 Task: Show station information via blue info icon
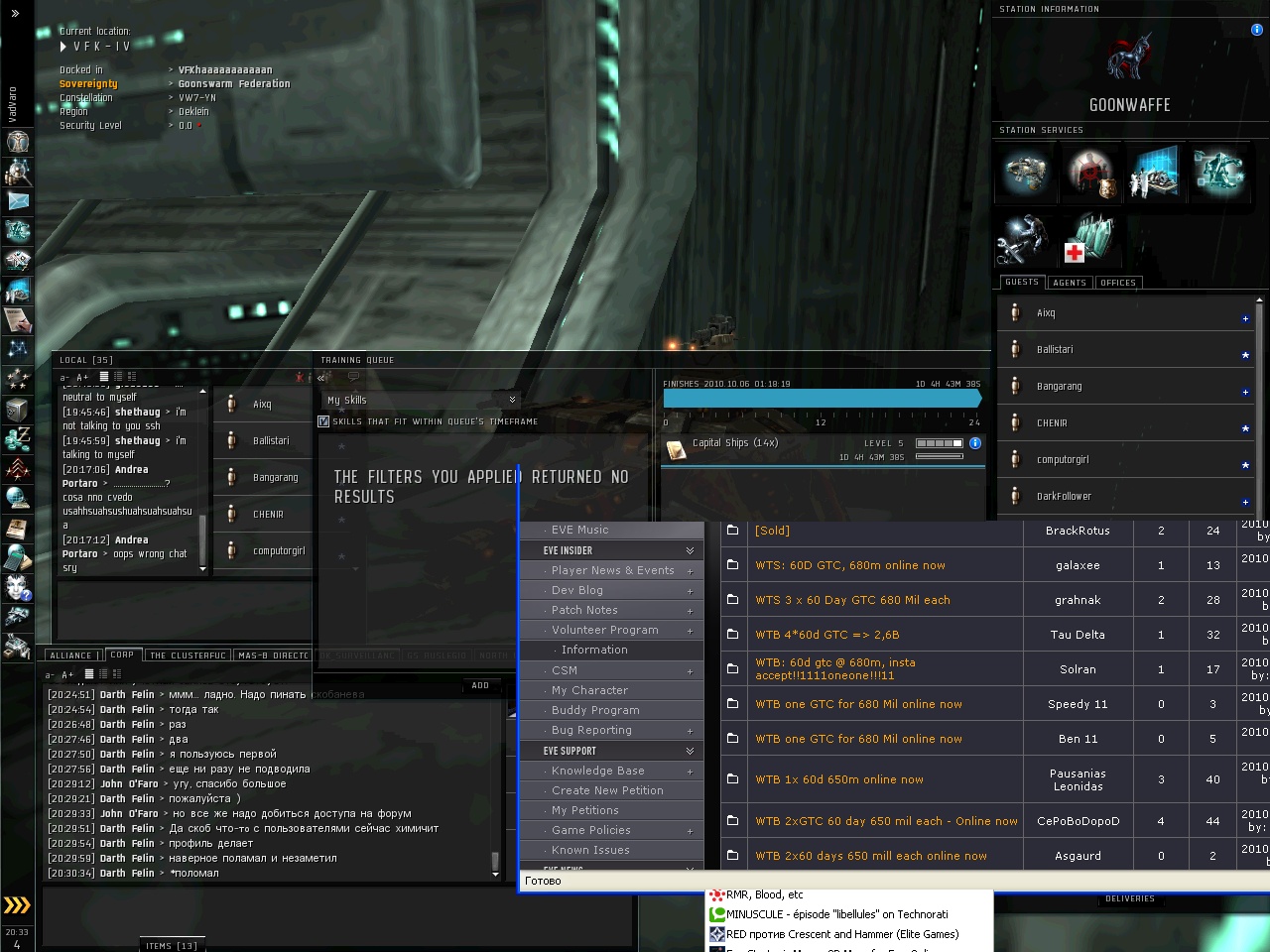pos(1257,30)
